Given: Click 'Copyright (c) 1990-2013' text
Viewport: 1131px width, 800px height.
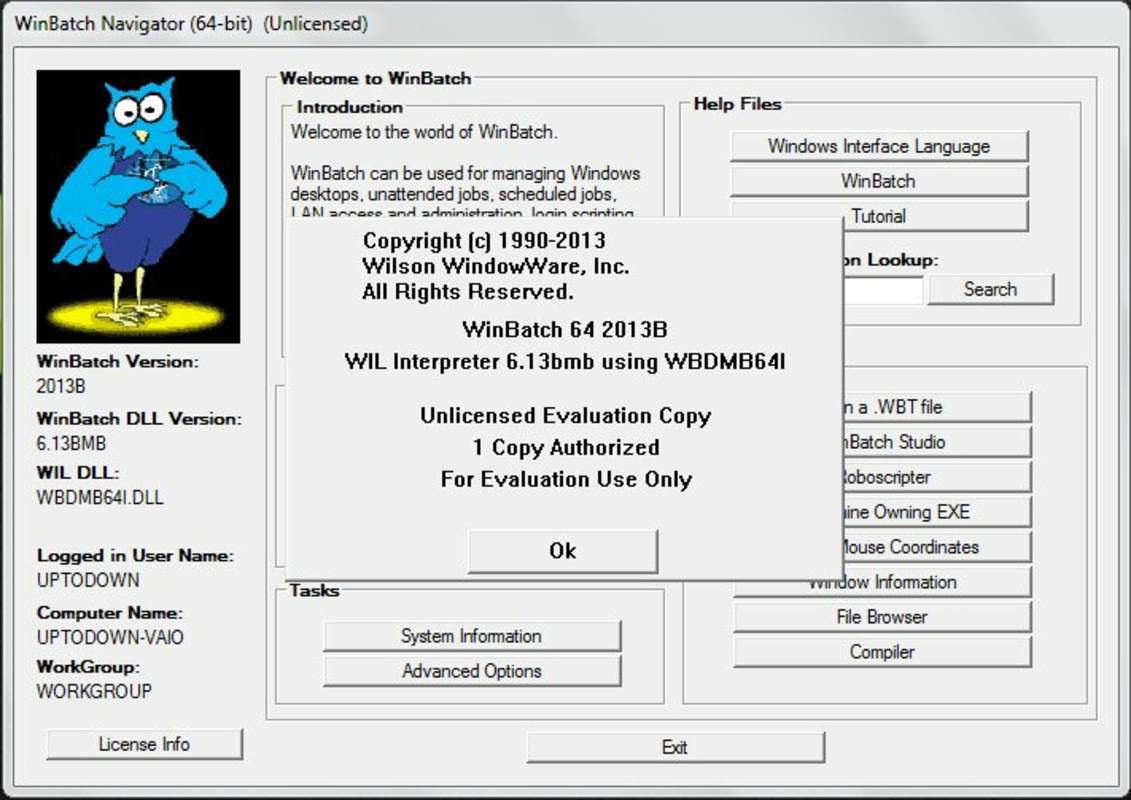Looking at the screenshot, I should pos(484,240).
